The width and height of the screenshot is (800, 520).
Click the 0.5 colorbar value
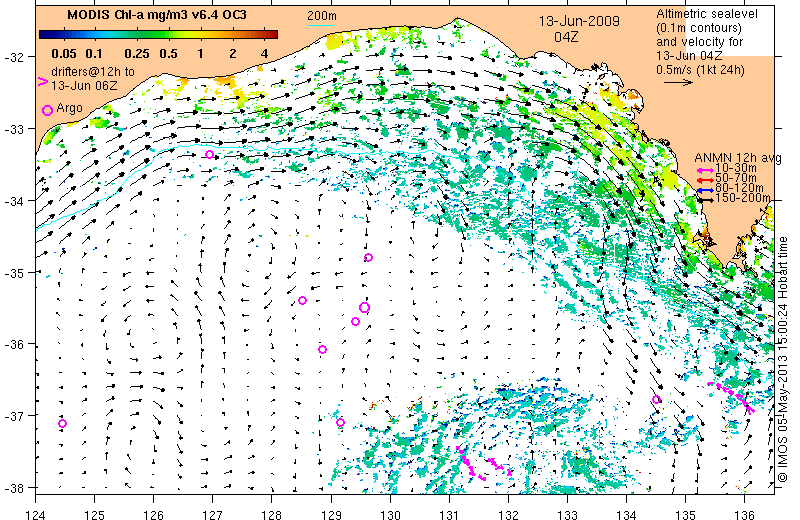point(168,54)
